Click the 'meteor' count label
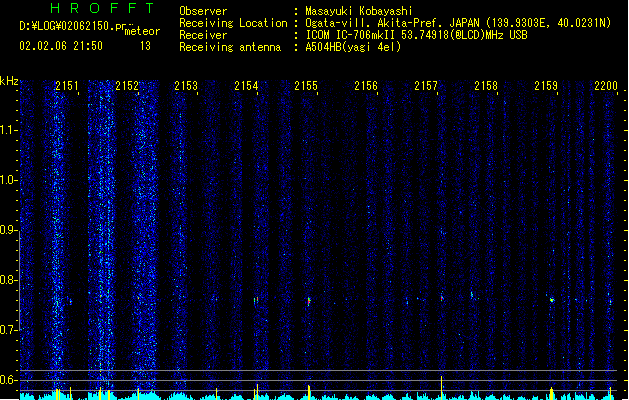 point(142,31)
